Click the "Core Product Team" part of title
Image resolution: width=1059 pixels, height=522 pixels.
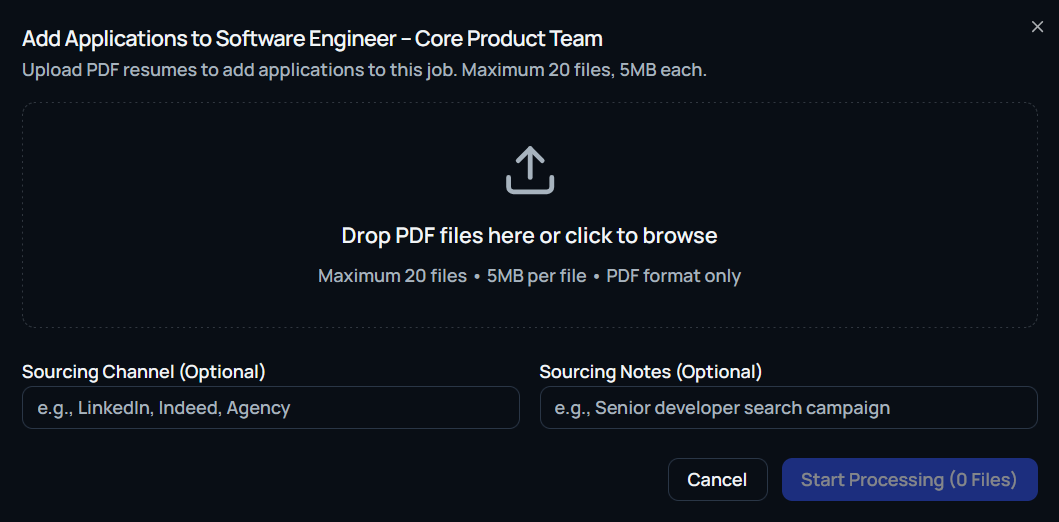click(x=509, y=40)
